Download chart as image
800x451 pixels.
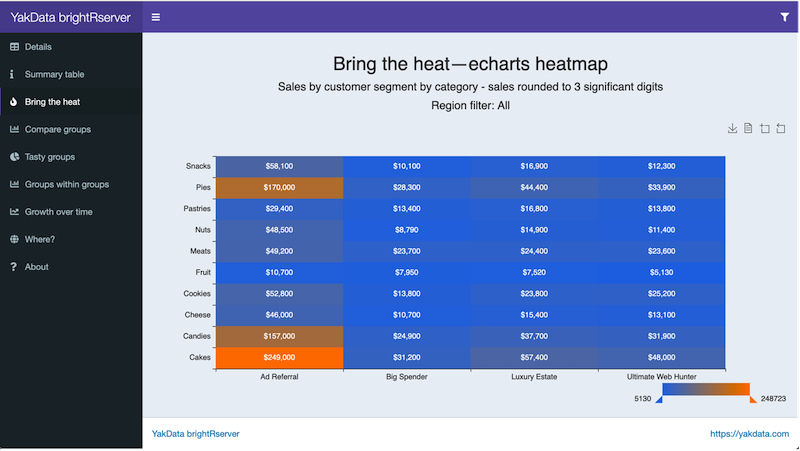click(x=732, y=128)
